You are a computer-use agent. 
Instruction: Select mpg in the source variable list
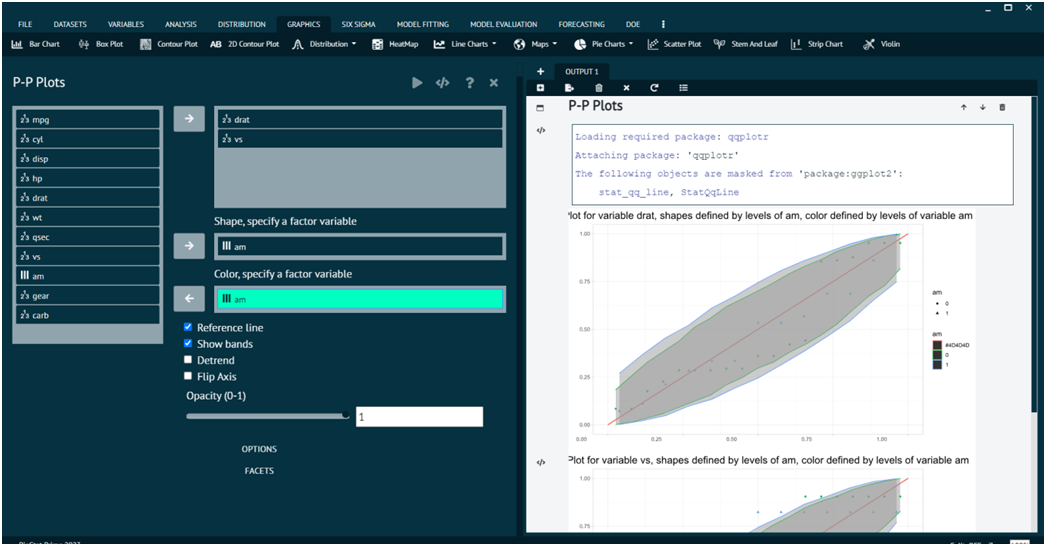pos(87,119)
